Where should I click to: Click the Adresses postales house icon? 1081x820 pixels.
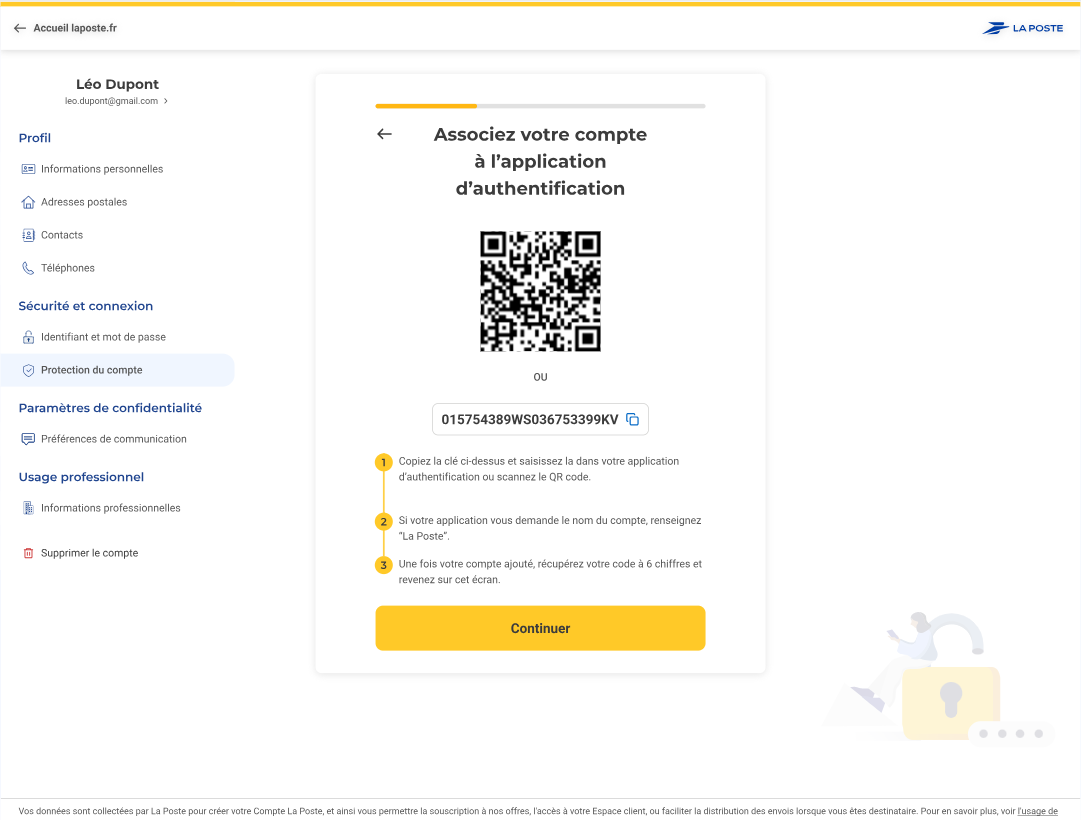[x=28, y=202]
